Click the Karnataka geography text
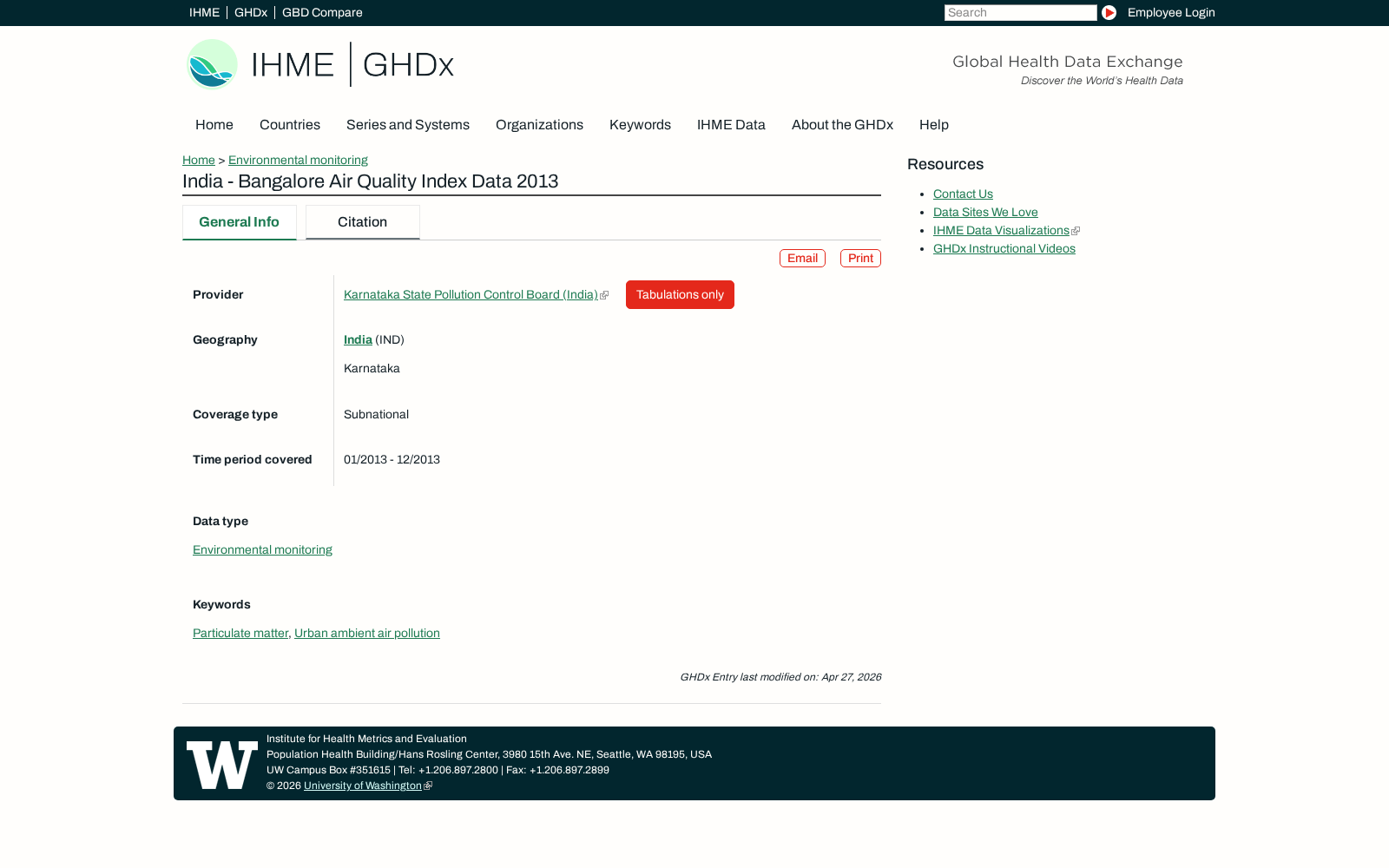This screenshot has width=1389, height=868. point(372,368)
